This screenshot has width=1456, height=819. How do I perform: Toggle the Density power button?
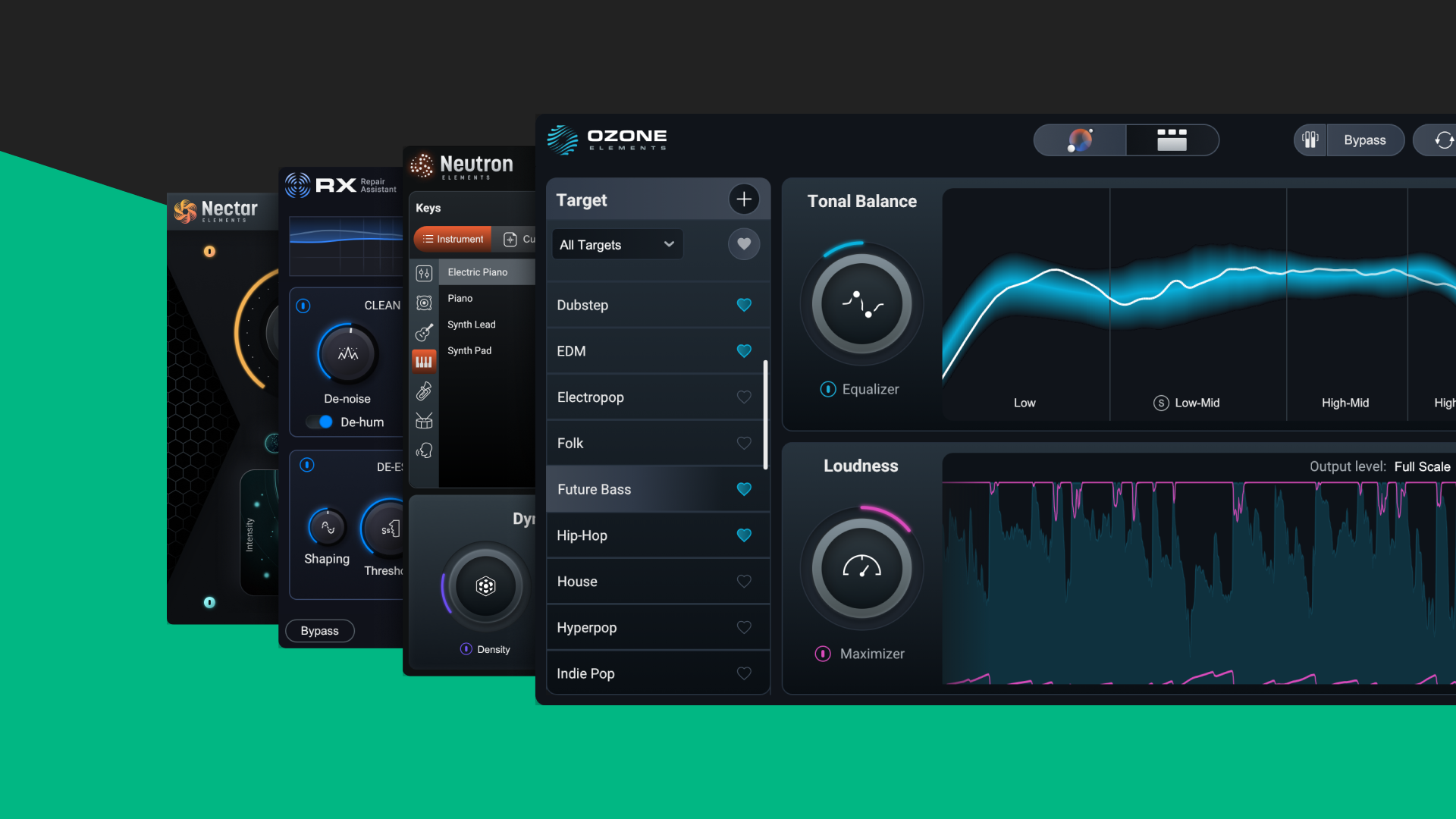[466, 649]
